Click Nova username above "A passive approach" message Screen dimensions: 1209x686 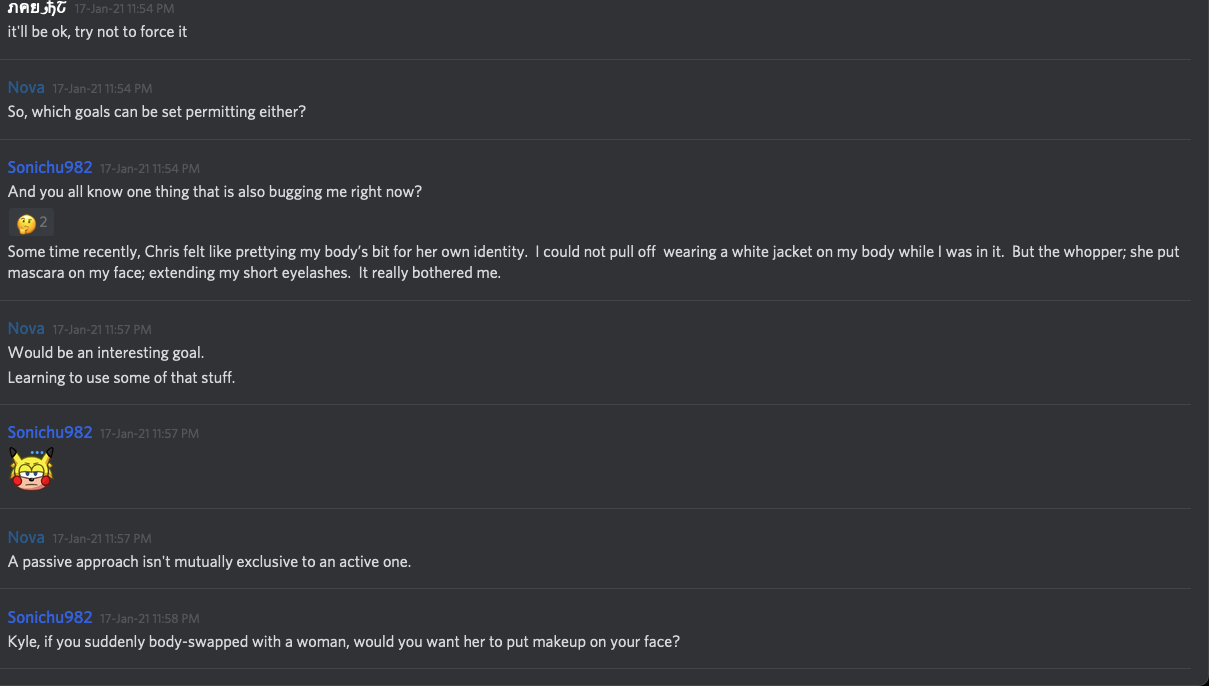coord(26,538)
